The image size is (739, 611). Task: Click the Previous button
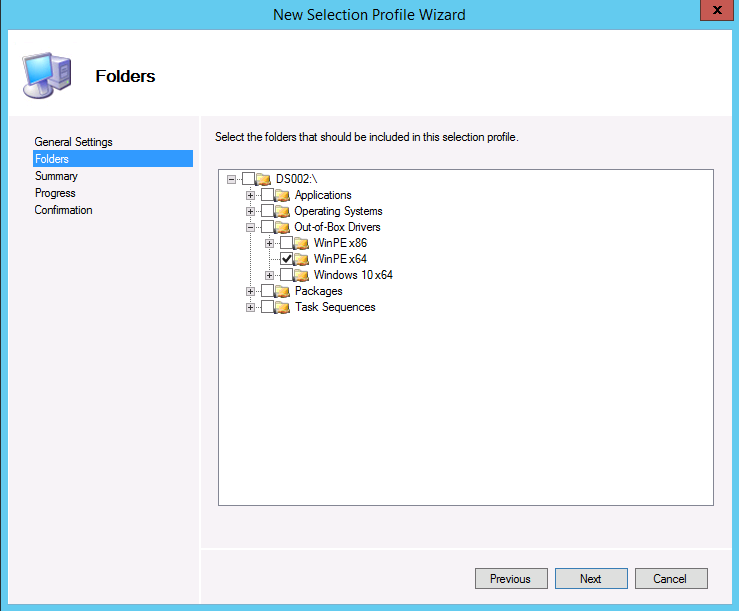(x=510, y=579)
